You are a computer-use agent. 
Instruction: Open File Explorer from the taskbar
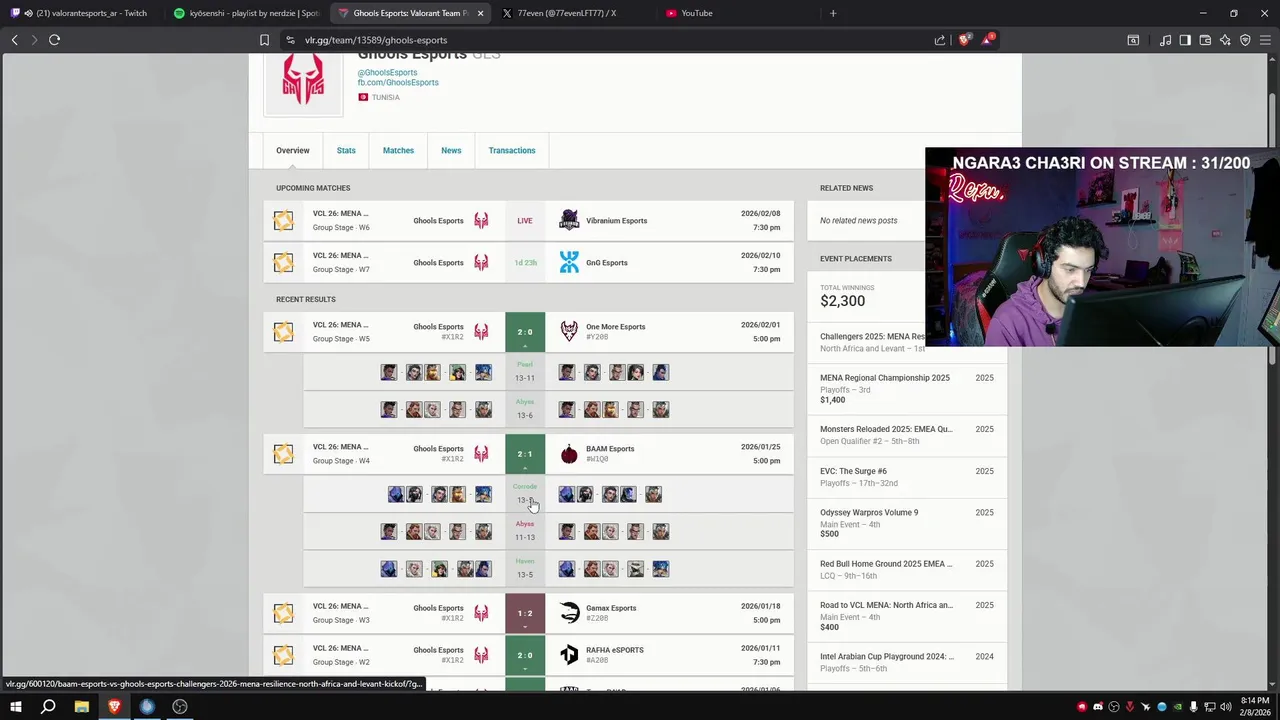[x=81, y=707]
